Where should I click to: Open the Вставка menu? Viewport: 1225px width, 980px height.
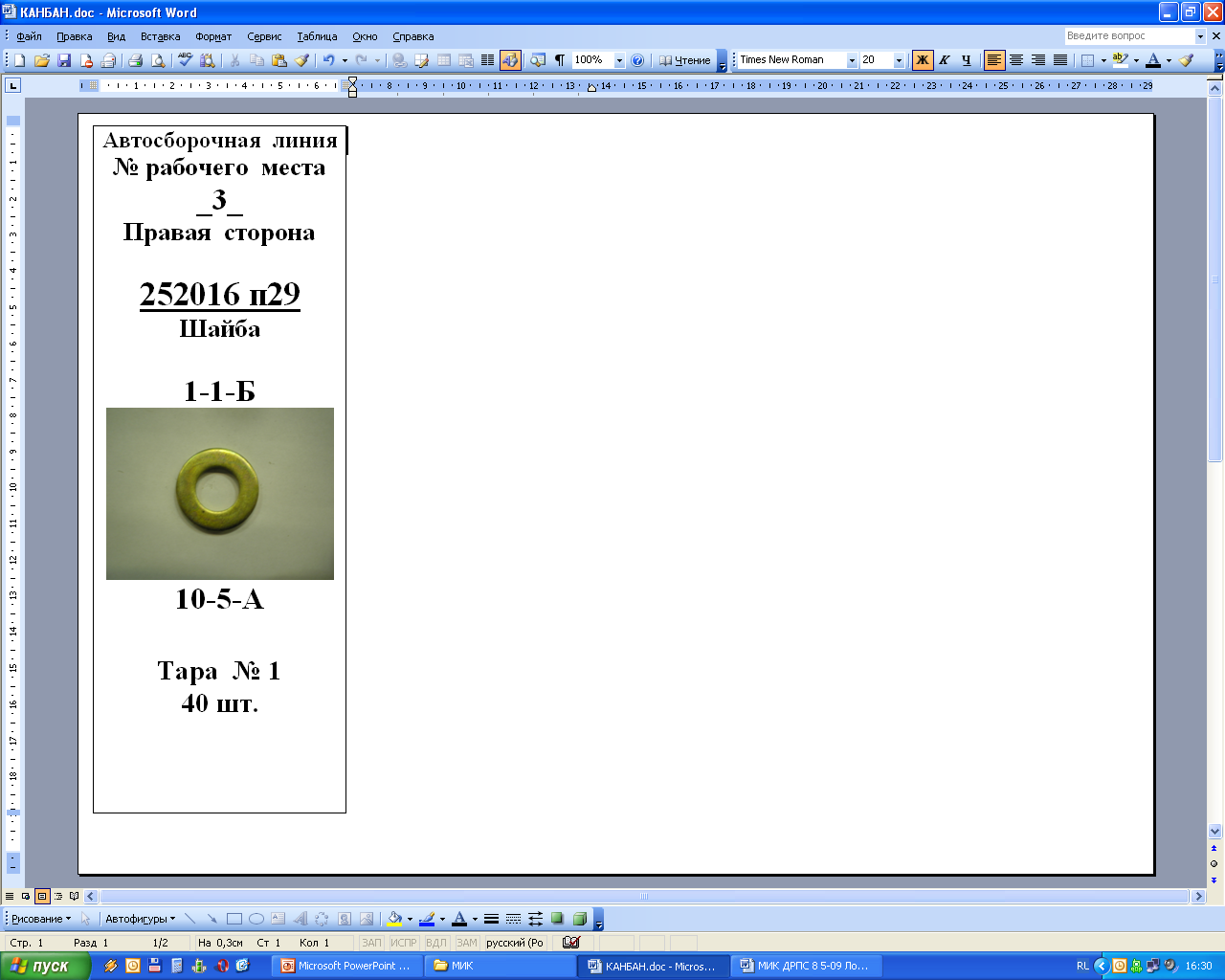pyautogui.click(x=160, y=36)
